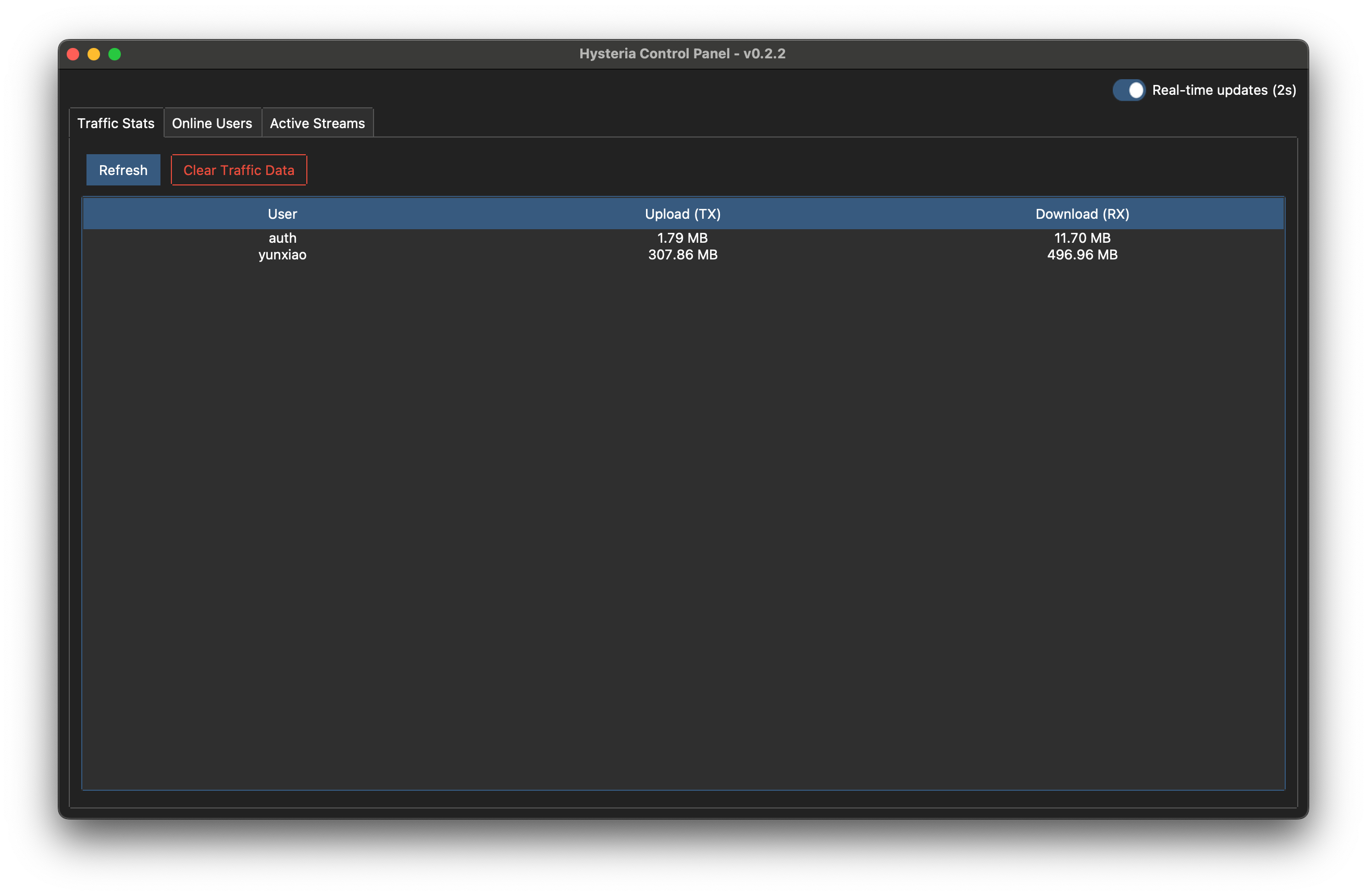Click the Download (RX) column header
Screen dimensions: 1367x896
coord(1082,213)
